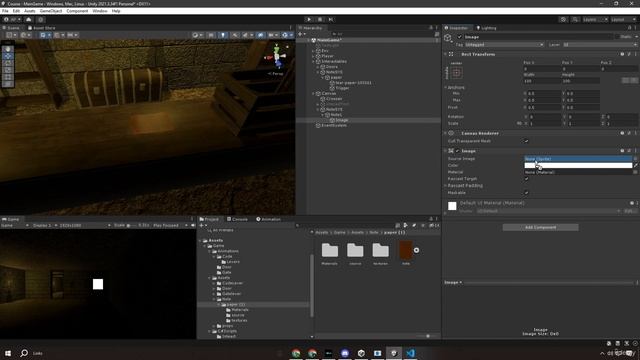The image size is (640, 360).
Task: Switch to the Scene tab
Action: [x=11, y=28]
